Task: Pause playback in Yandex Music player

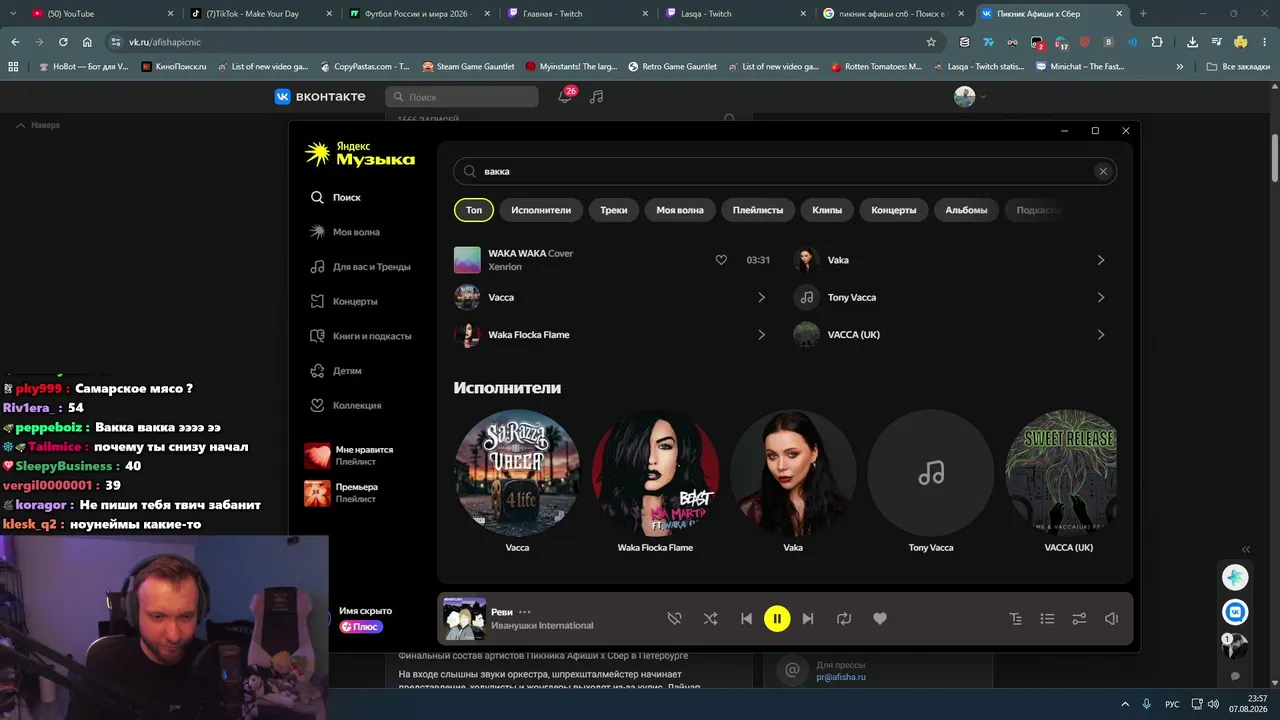Action: [777, 619]
